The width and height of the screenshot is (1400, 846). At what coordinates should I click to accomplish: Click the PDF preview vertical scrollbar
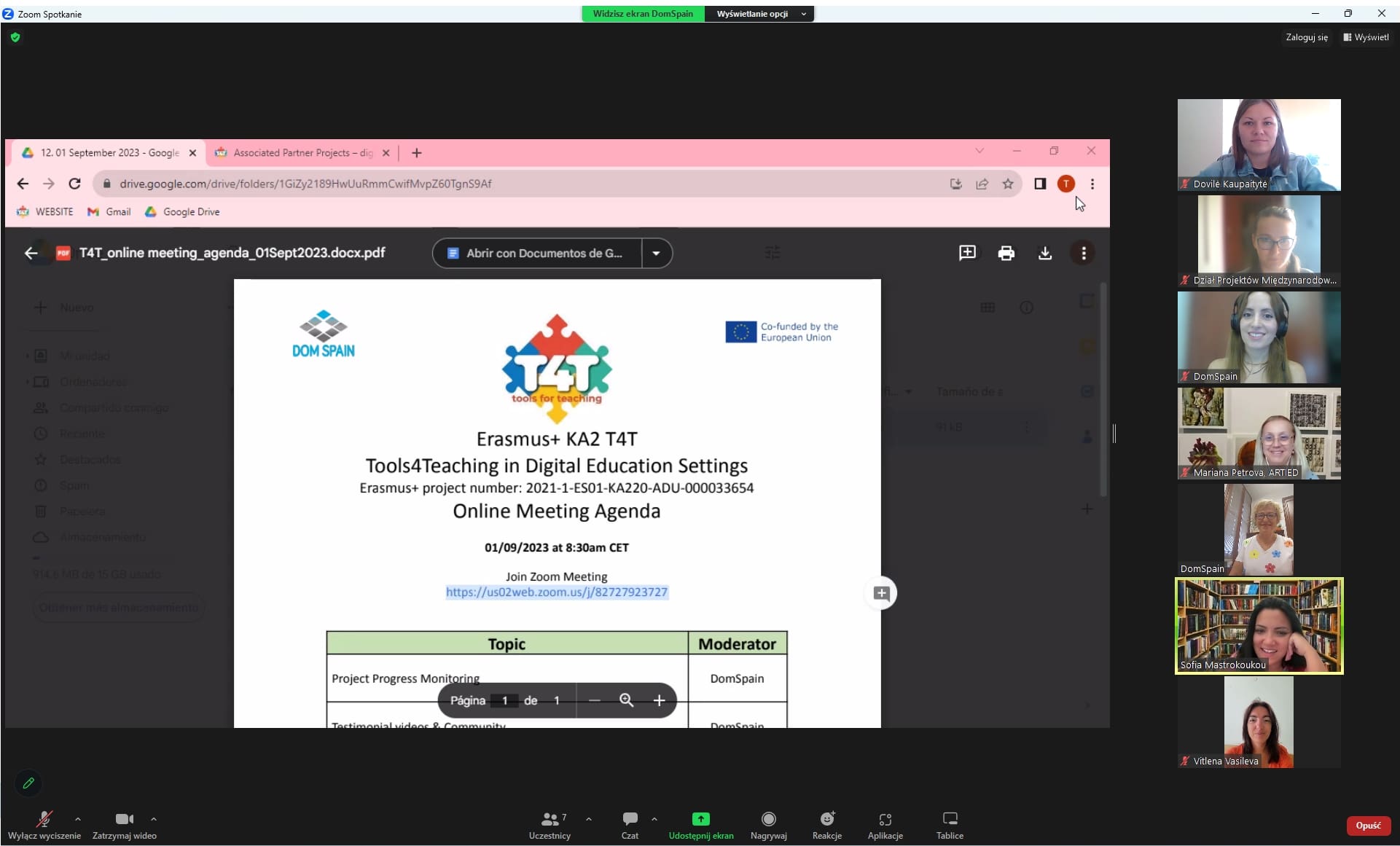point(1103,390)
